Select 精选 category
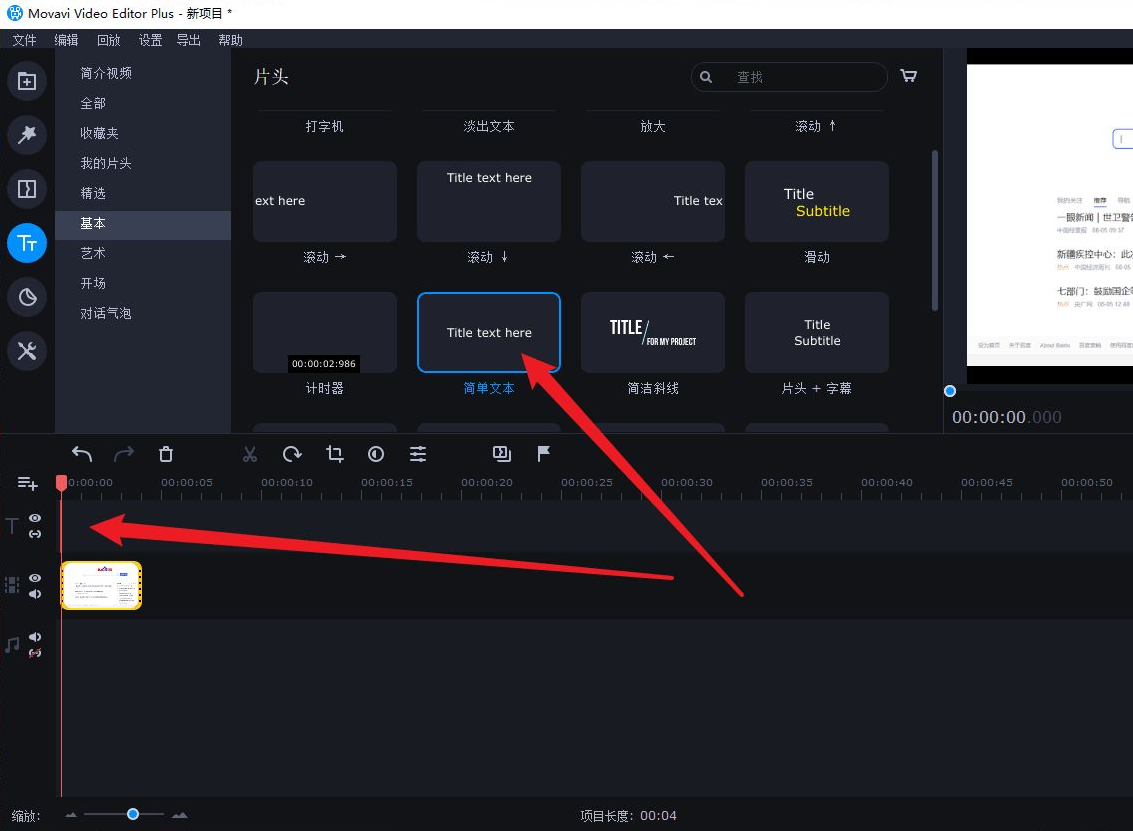The height and width of the screenshot is (831, 1133). [x=143, y=193]
